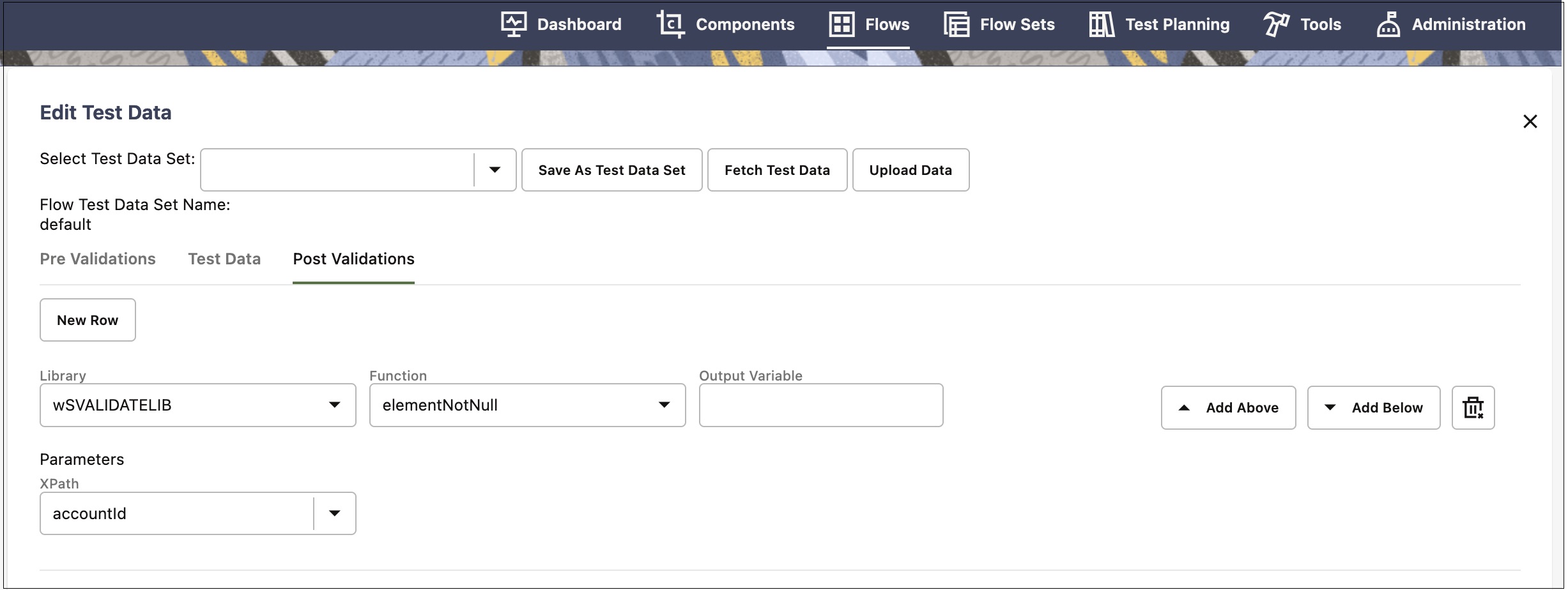This screenshot has height=590, width=1568.
Task: Click the Tools hammer icon
Action: 1277,24
